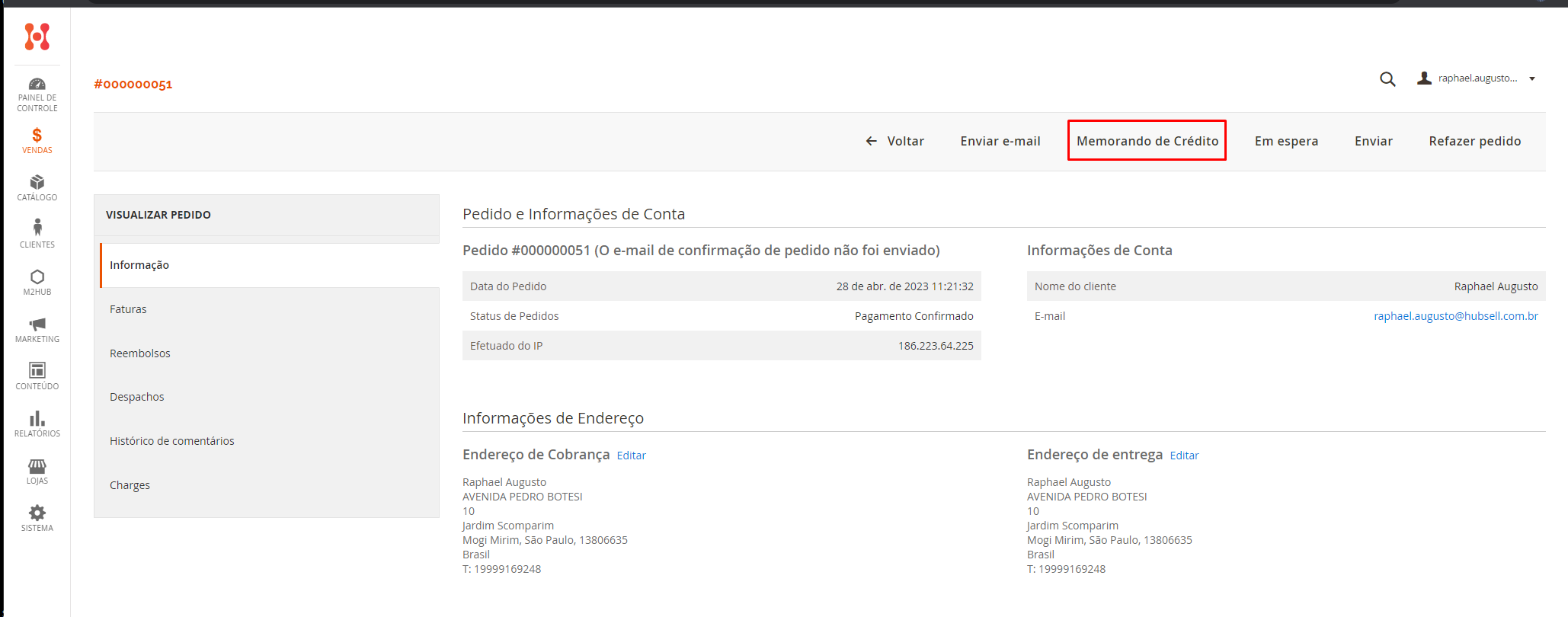Switch to the Reembolsos tab
Image resolution: width=1568 pixels, height=617 pixels.
coord(140,353)
